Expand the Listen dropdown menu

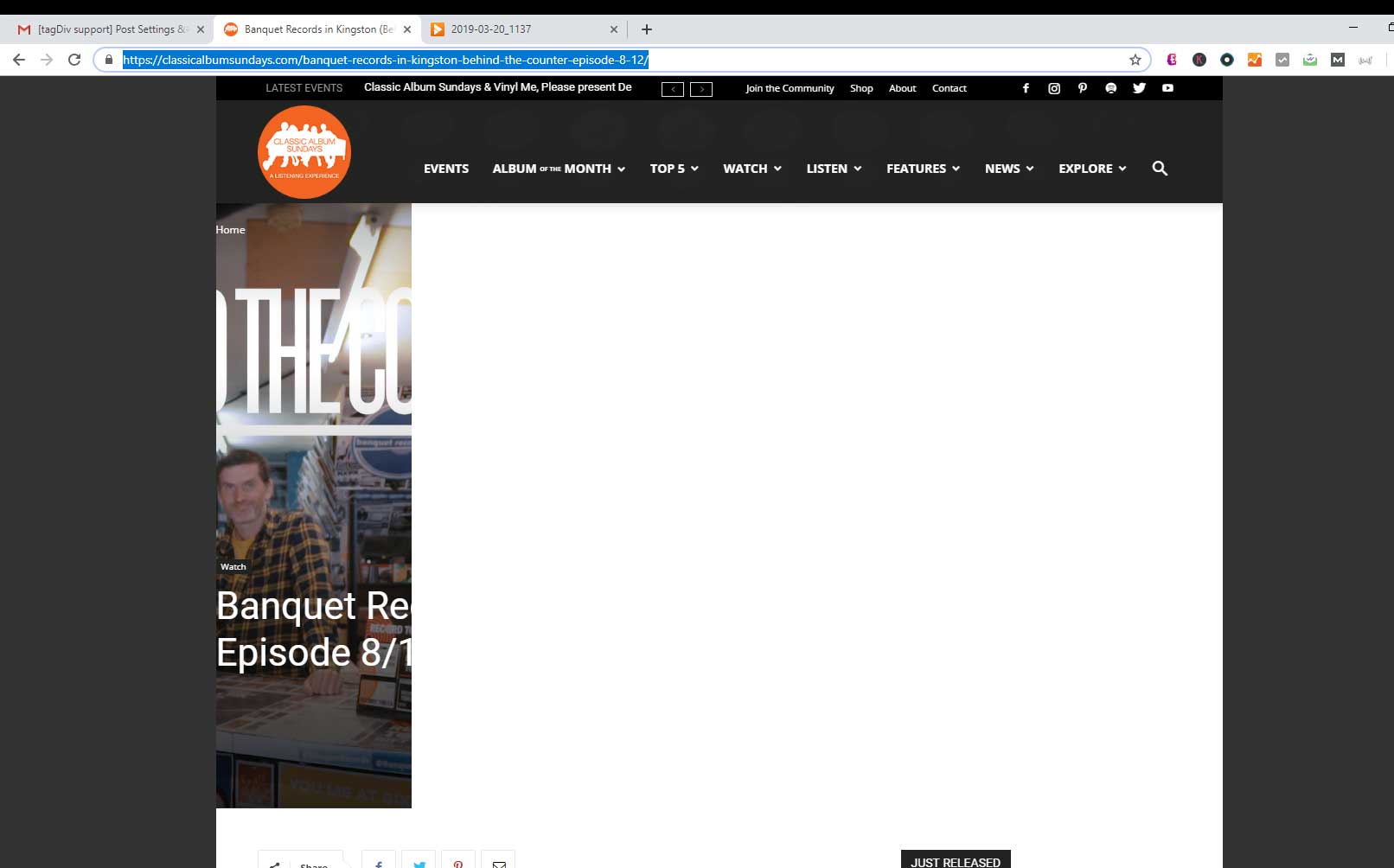(834, 169)
